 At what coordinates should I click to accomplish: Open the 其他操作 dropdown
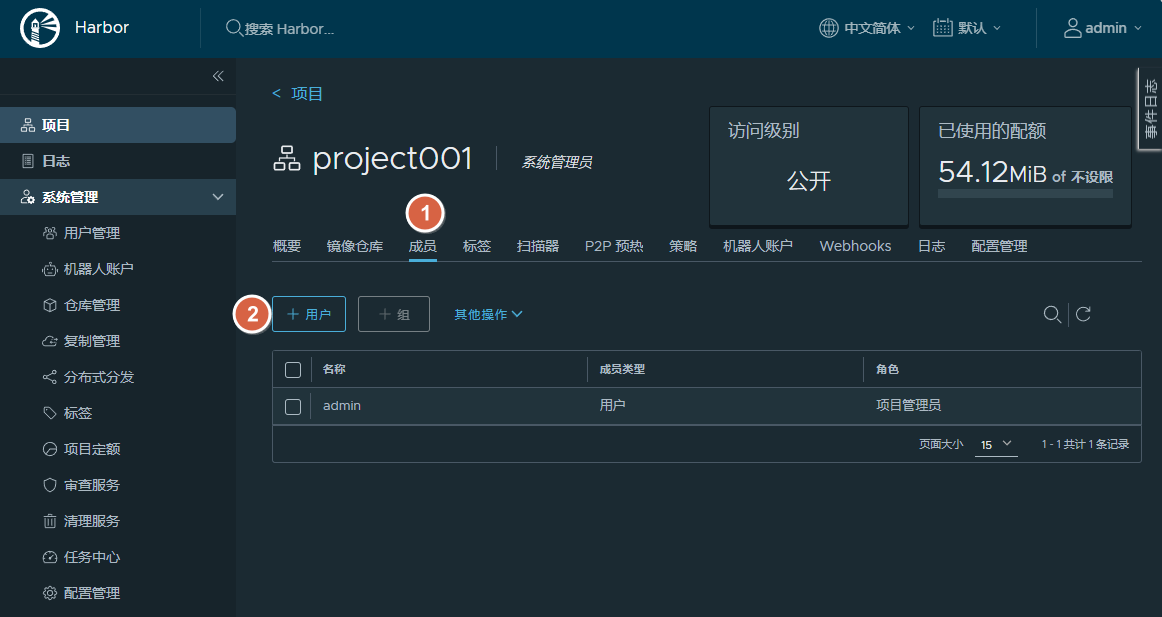(x=488, y=315)
